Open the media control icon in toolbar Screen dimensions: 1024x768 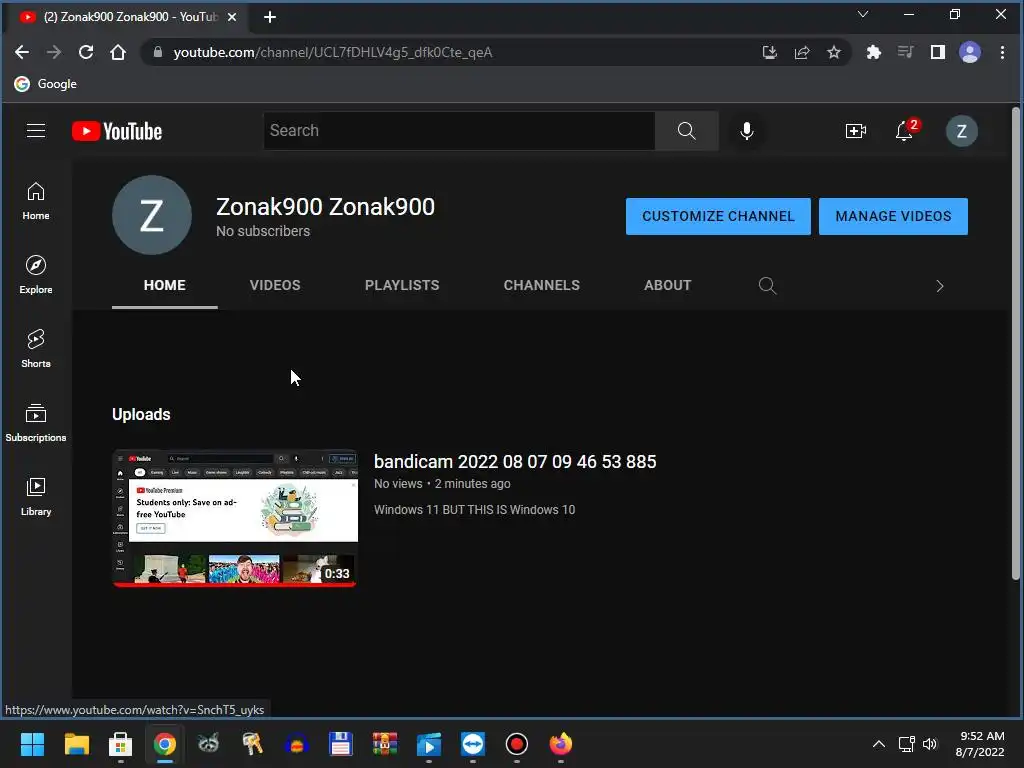[905, 52]
